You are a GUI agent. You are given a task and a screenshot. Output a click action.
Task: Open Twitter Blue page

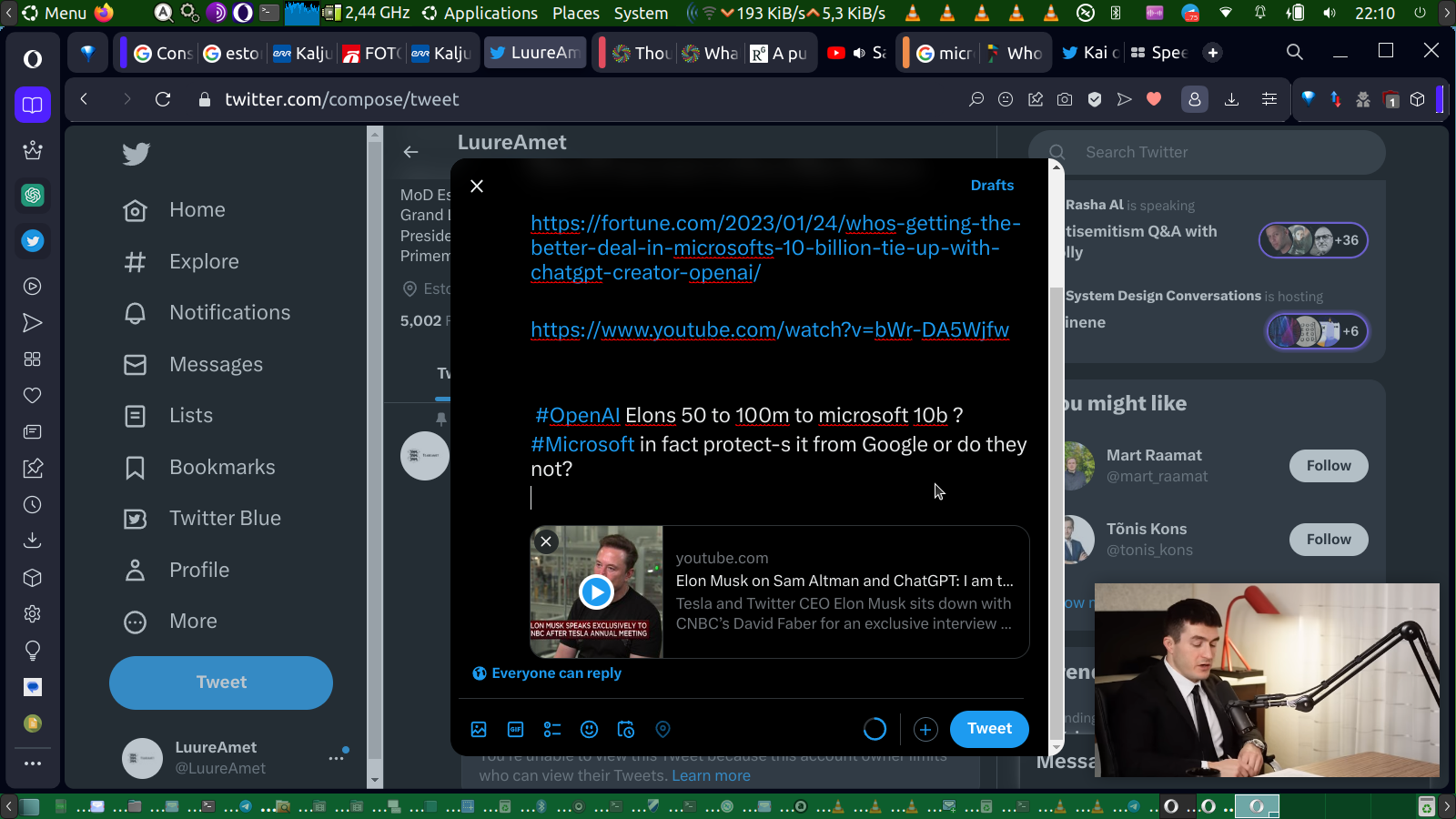click(202, 519)
